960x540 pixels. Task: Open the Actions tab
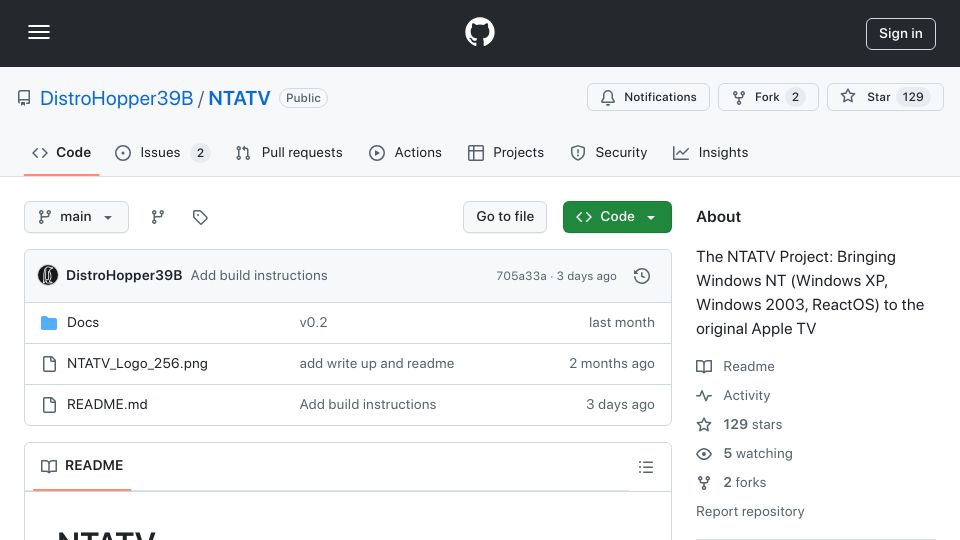pyautogui.click(x=405, y=152)
